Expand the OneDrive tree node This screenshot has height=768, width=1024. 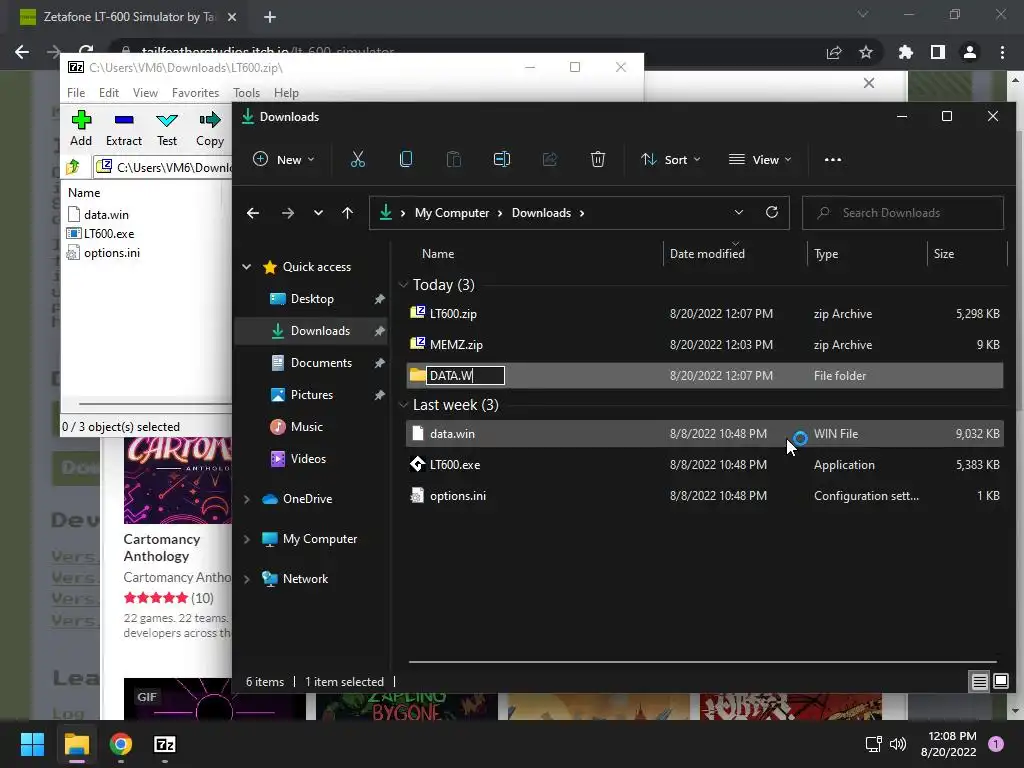point(247,499)
